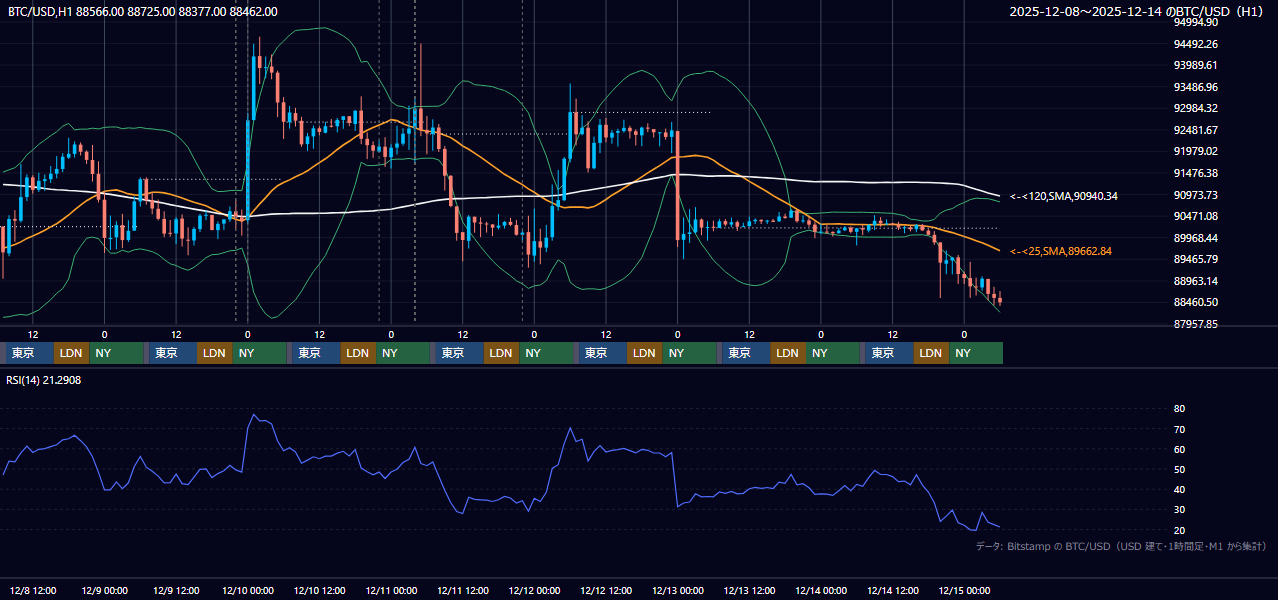Select price level 93486.96 on the axis
1278x600 pixels.
point(1196,87)
